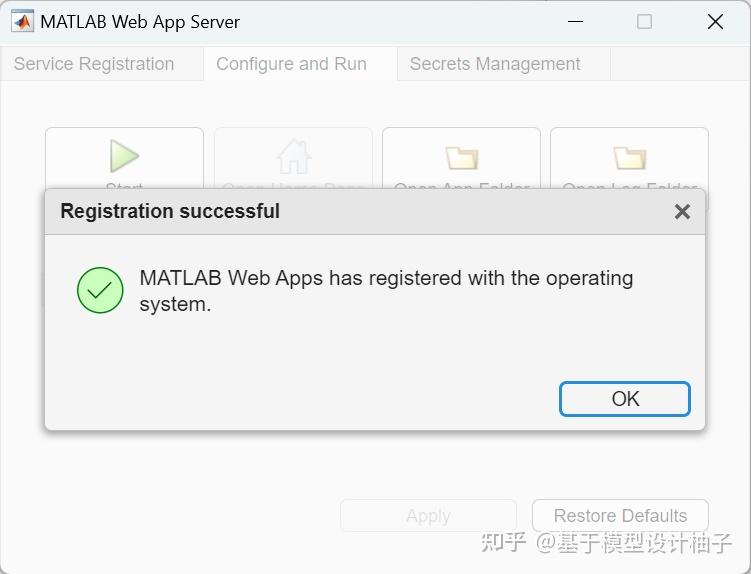Click the green Start play icon

[124, 156]
